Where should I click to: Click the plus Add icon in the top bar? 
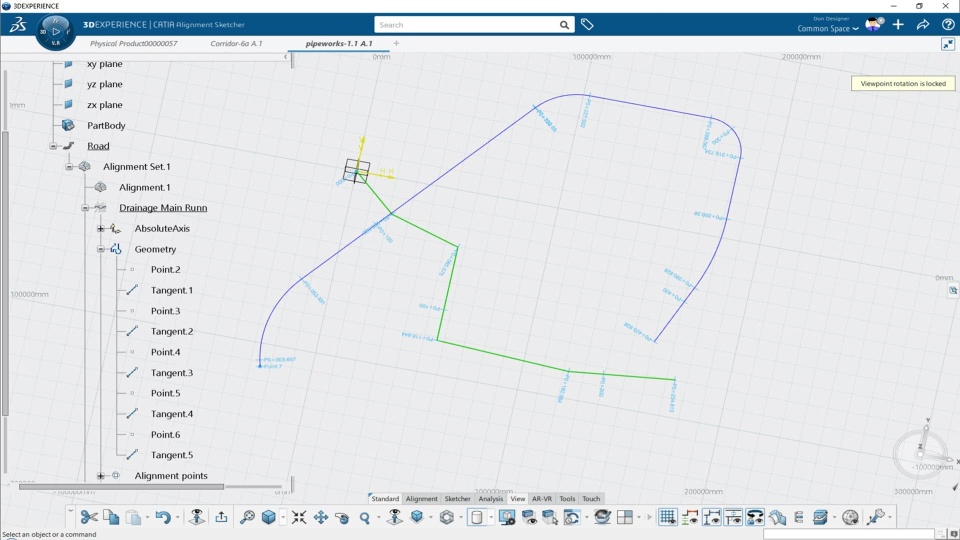tap(898, 24)
